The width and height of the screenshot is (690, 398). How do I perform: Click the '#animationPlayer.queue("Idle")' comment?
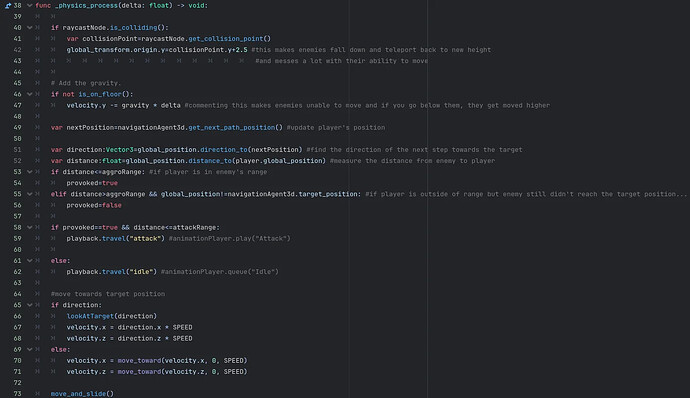(x=220, y=272)
